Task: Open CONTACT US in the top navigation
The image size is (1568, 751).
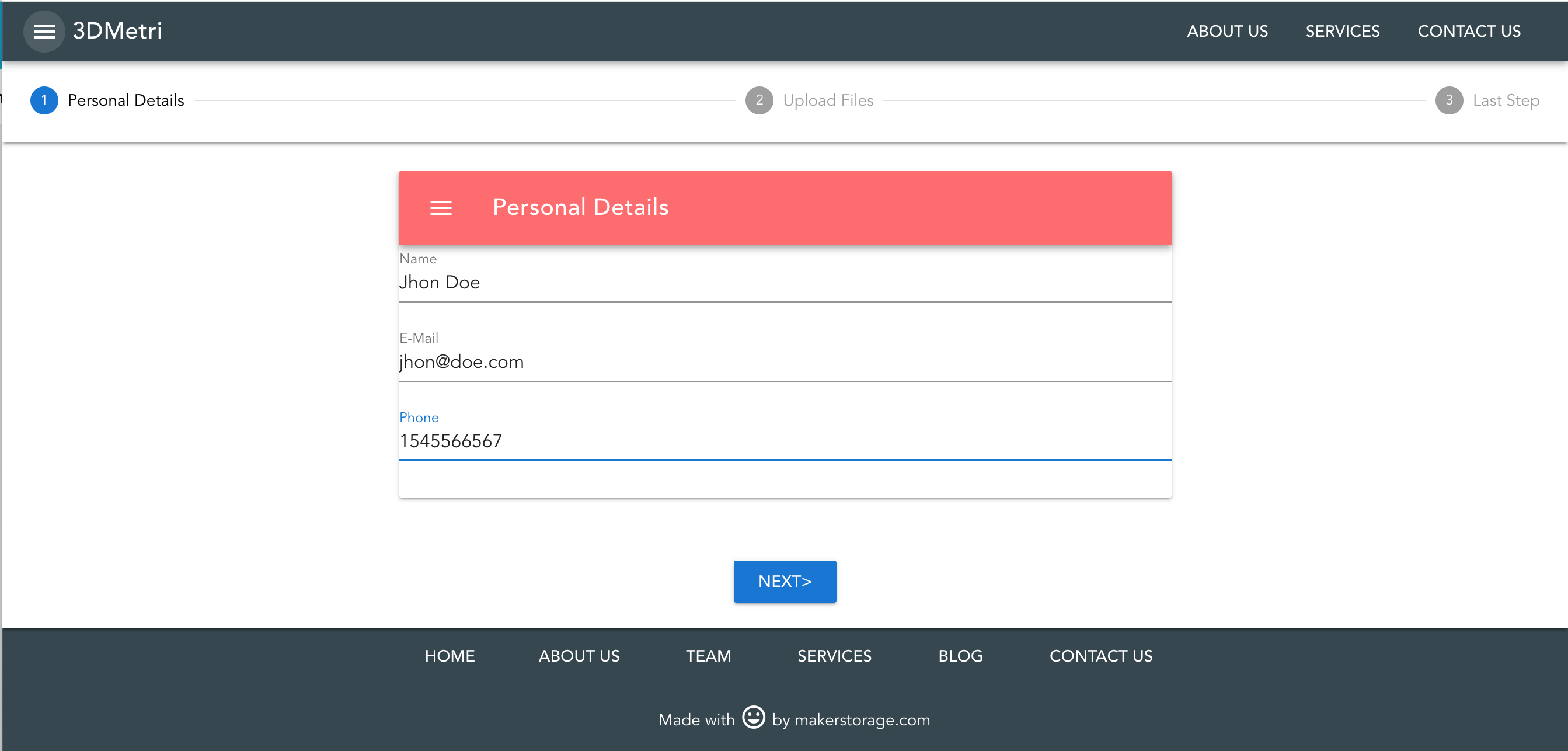Action: [x=1468, y=31]
